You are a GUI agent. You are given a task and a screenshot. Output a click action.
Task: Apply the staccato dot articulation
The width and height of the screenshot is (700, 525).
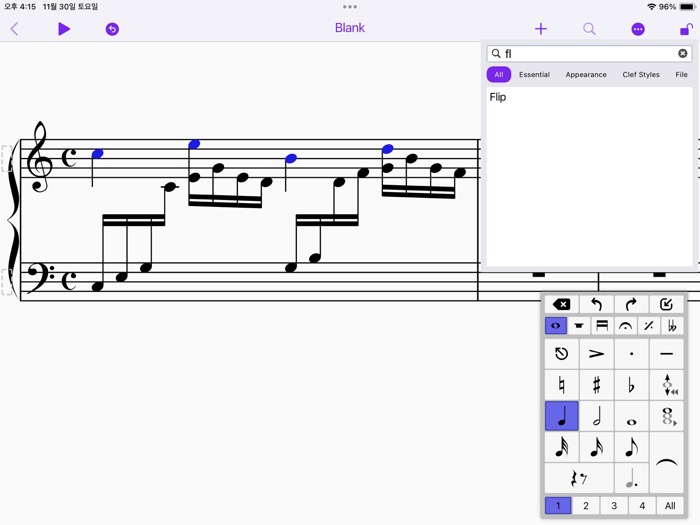pyautogui.click(x=631, y=354)
